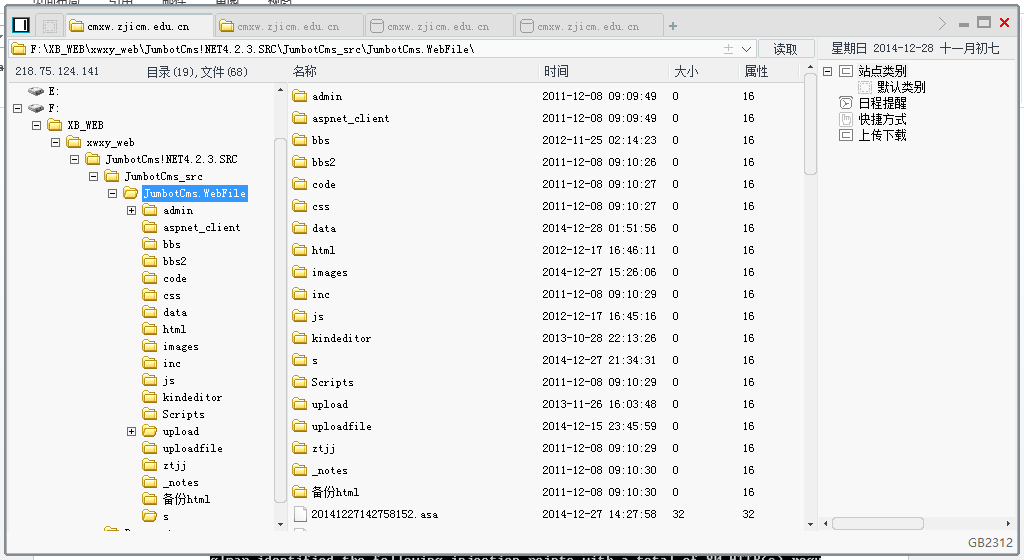Click images folder icon in file list
The image size is (1024, 560).
300,272
